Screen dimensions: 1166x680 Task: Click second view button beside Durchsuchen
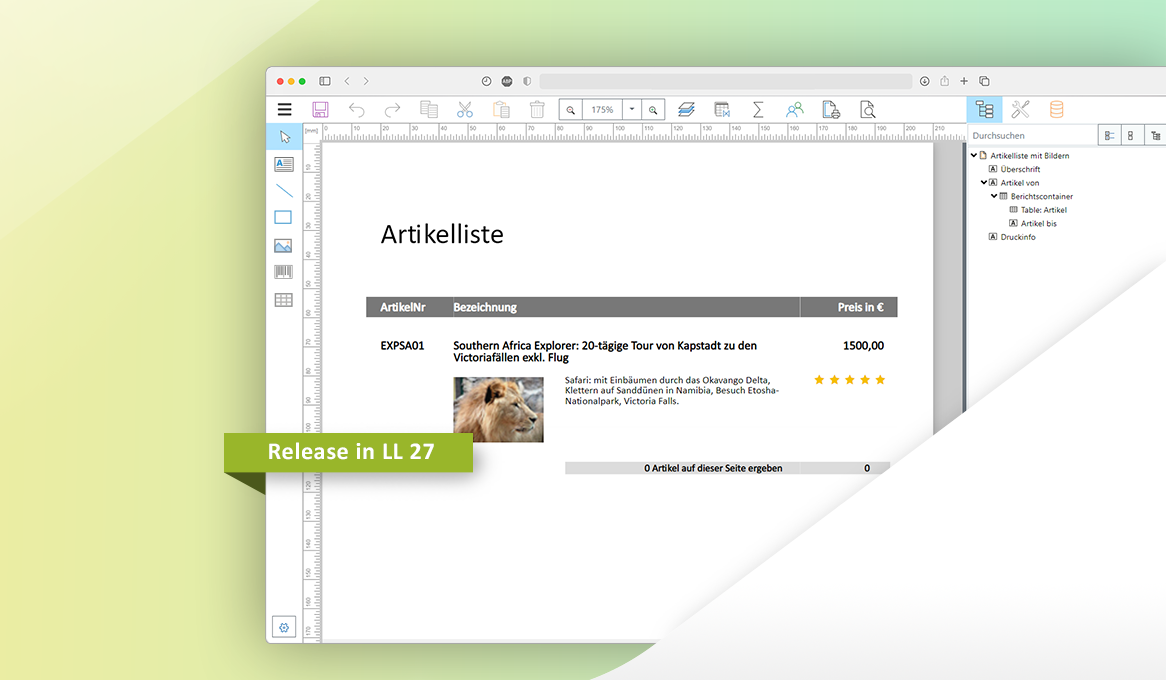point(1131,135)
